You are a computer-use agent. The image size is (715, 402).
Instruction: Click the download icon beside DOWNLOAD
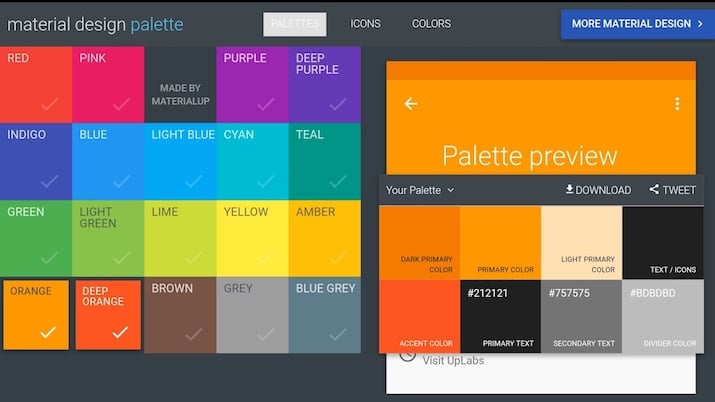click(570, 189)
